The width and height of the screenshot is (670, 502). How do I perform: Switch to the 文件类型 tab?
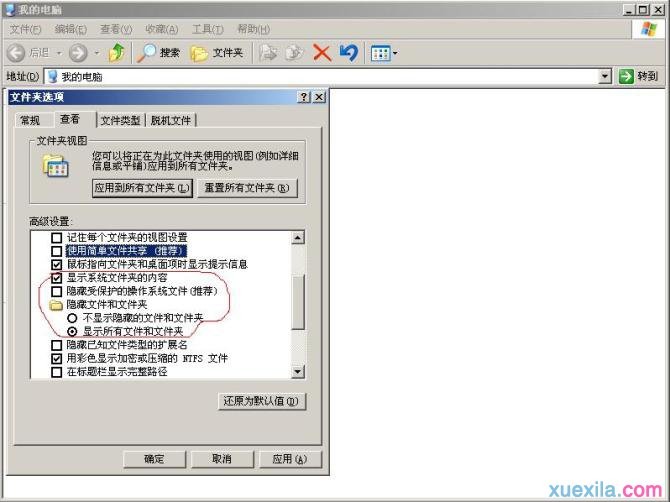click(x=120, y=120)
